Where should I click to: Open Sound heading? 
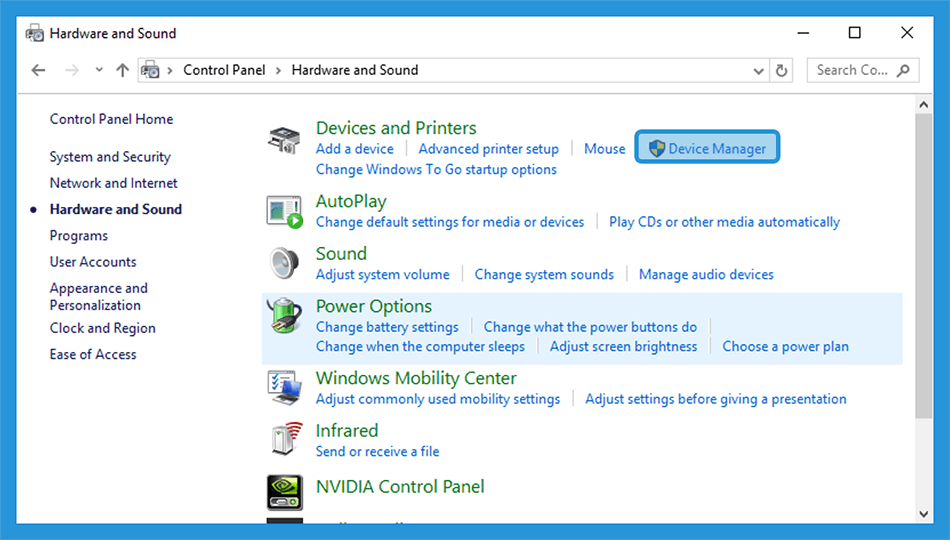tap(341, 253)
